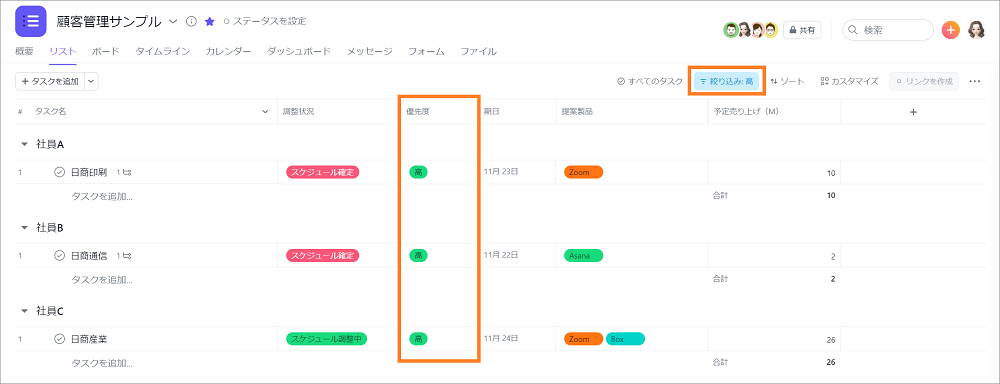The image size is (1000, 384).
Task: Mark 日商産業 task as complete
Action: click(59, 339)
